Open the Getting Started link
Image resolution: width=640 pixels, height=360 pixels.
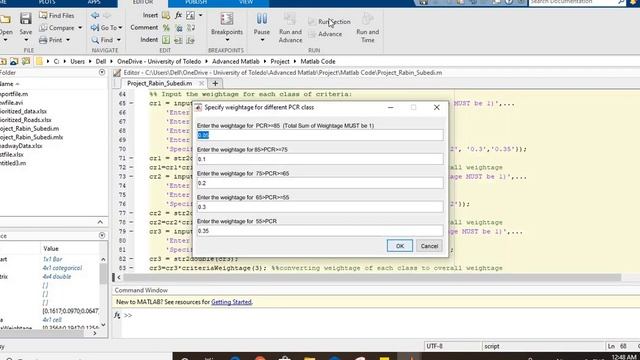click(x=231, y=302)
